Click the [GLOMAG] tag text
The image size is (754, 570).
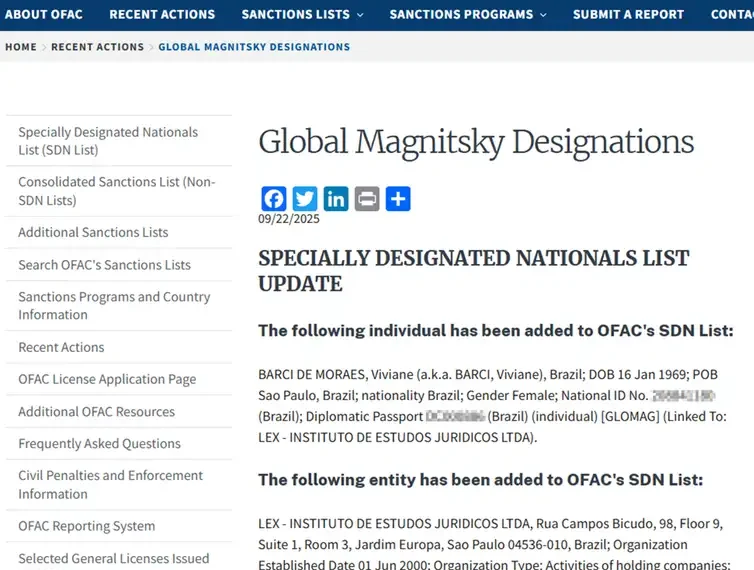(630, 416)
